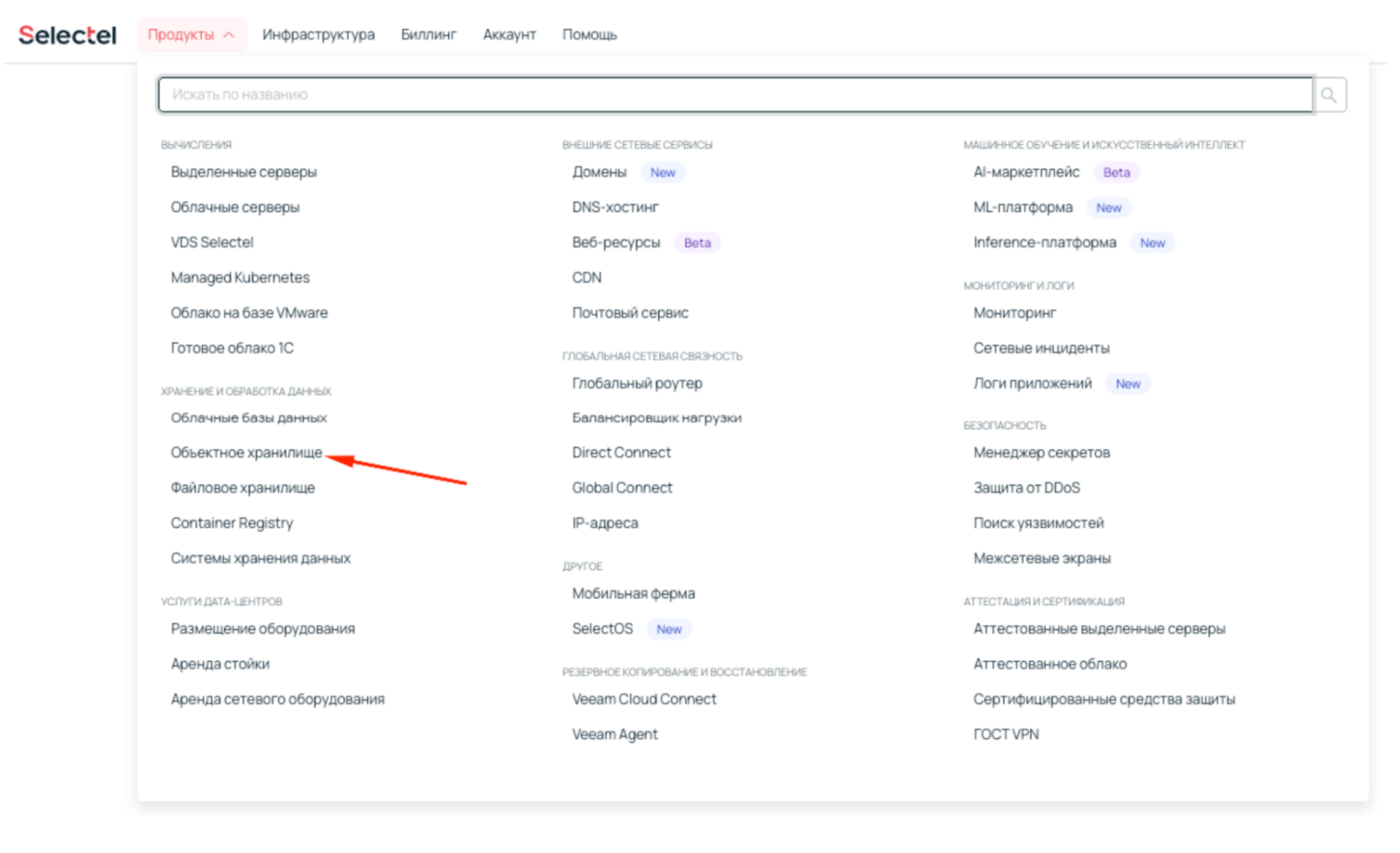Image resolution: width=1400 pixels, height=853 pixels.
Task: Open the Аккаунт menu item
Action: pos(509,35)
